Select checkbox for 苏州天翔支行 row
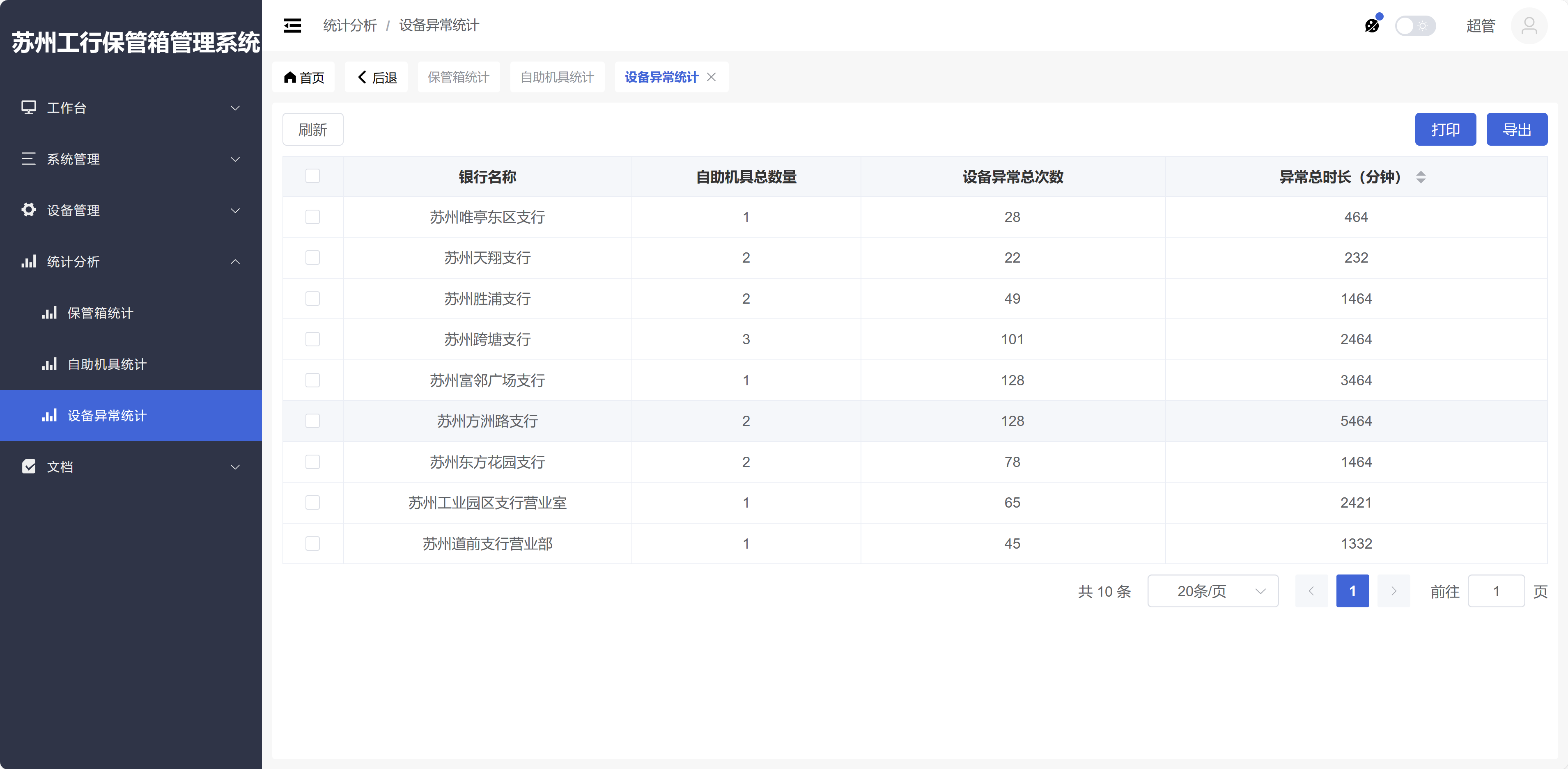This screenshot has height=769, width=1568. click(312, 258)
